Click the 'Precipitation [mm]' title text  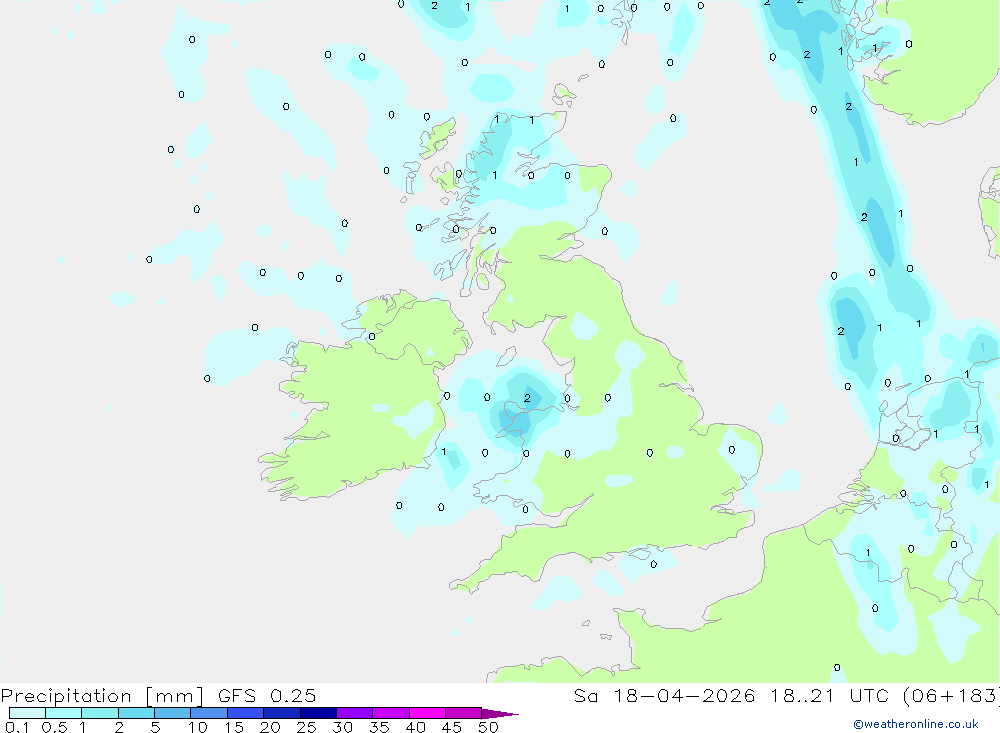(x=102, y=696)
